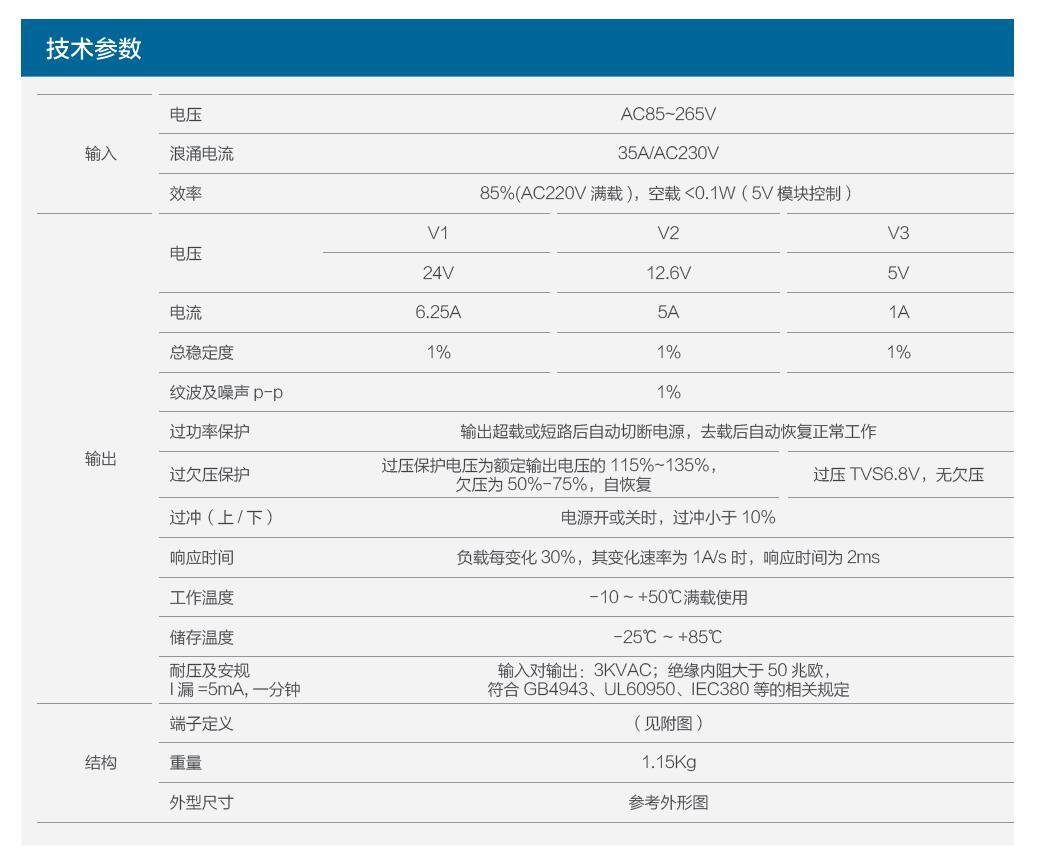Image resolution: width=1060 pixels, height=855 pixels.
Task: Click the 储存温度 row label
Action: (x=201, y=637)
